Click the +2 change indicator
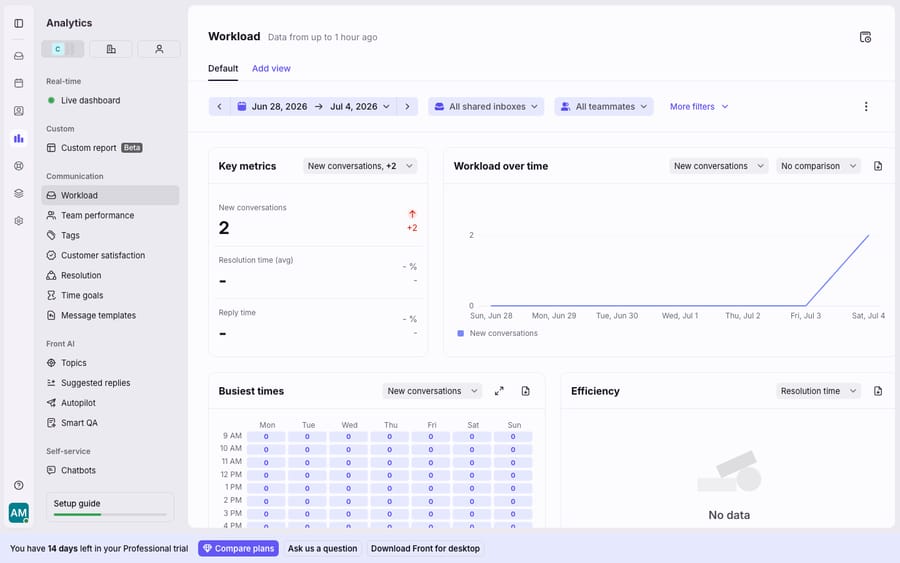900x563 pixels. pyautogui.click(x=412, y=228)
